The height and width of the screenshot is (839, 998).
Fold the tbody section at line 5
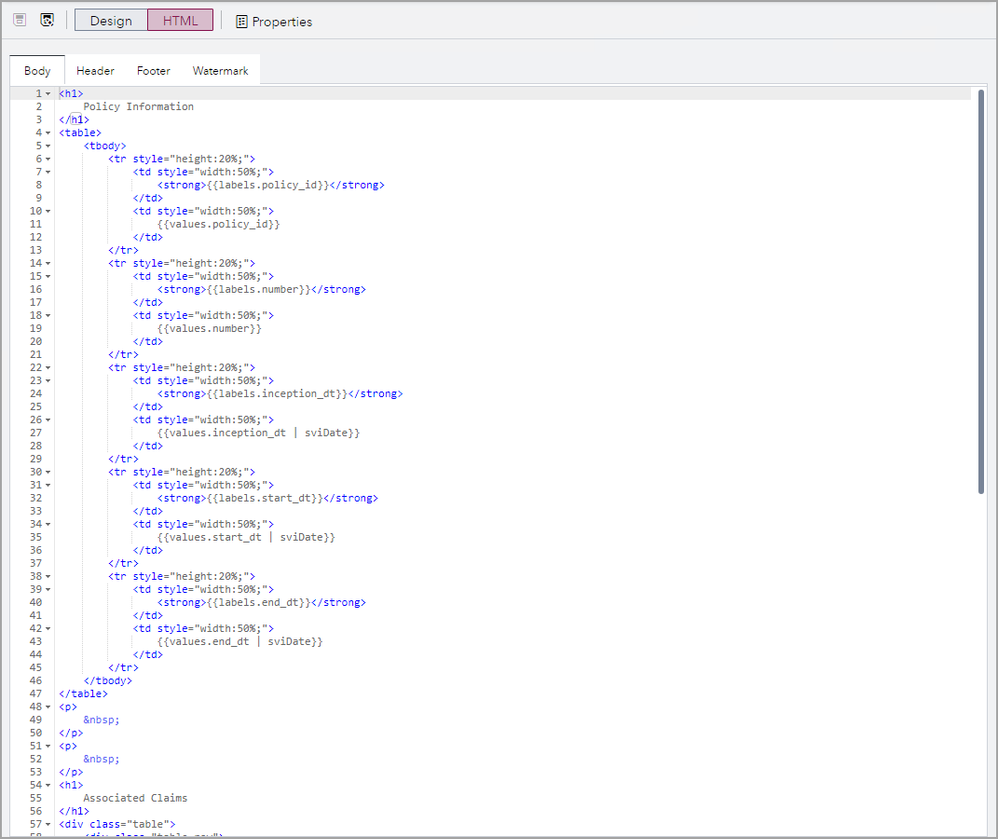[48, 146]
